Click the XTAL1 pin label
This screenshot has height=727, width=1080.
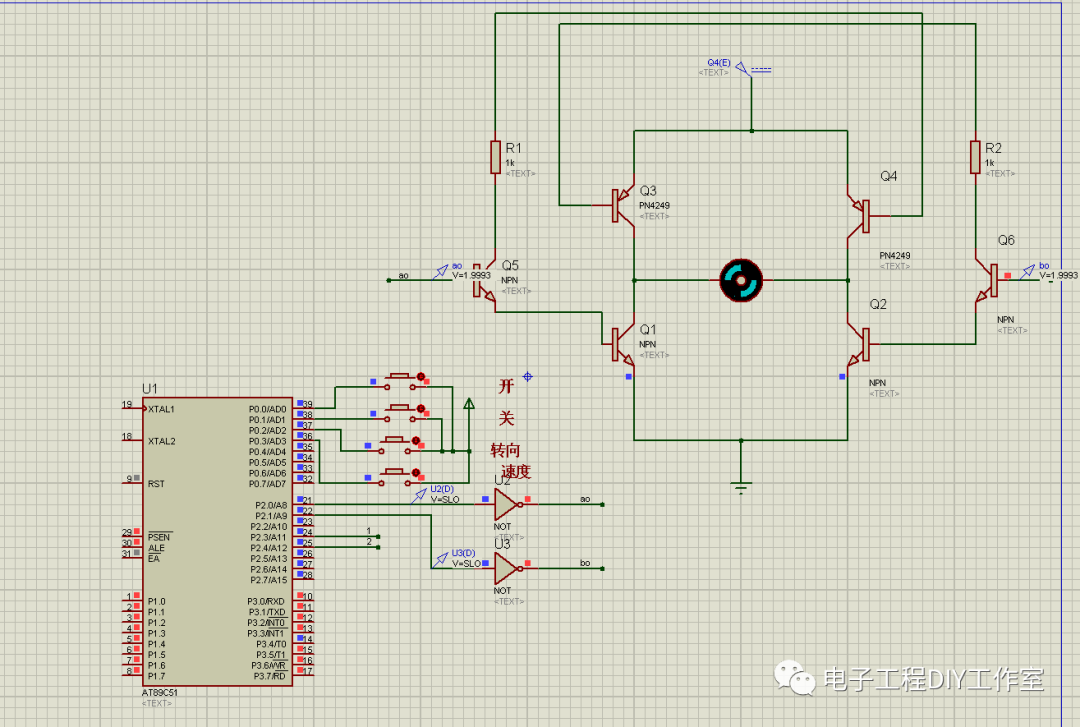click(161, 409)
